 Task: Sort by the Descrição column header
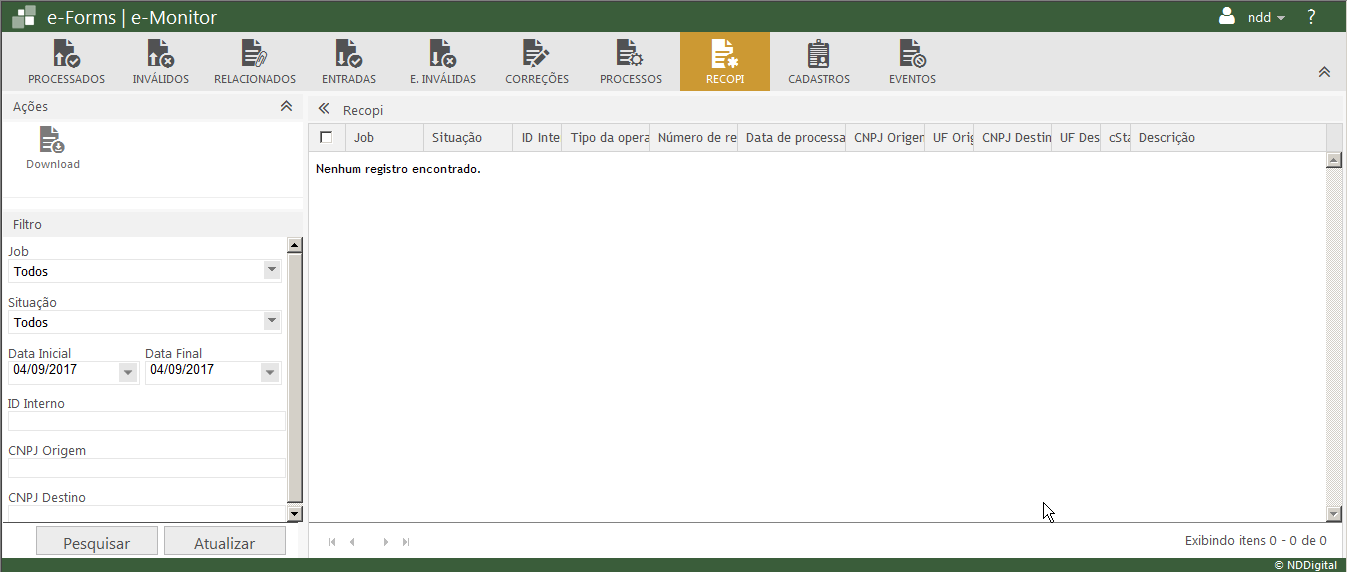[x=1228, y=138]
